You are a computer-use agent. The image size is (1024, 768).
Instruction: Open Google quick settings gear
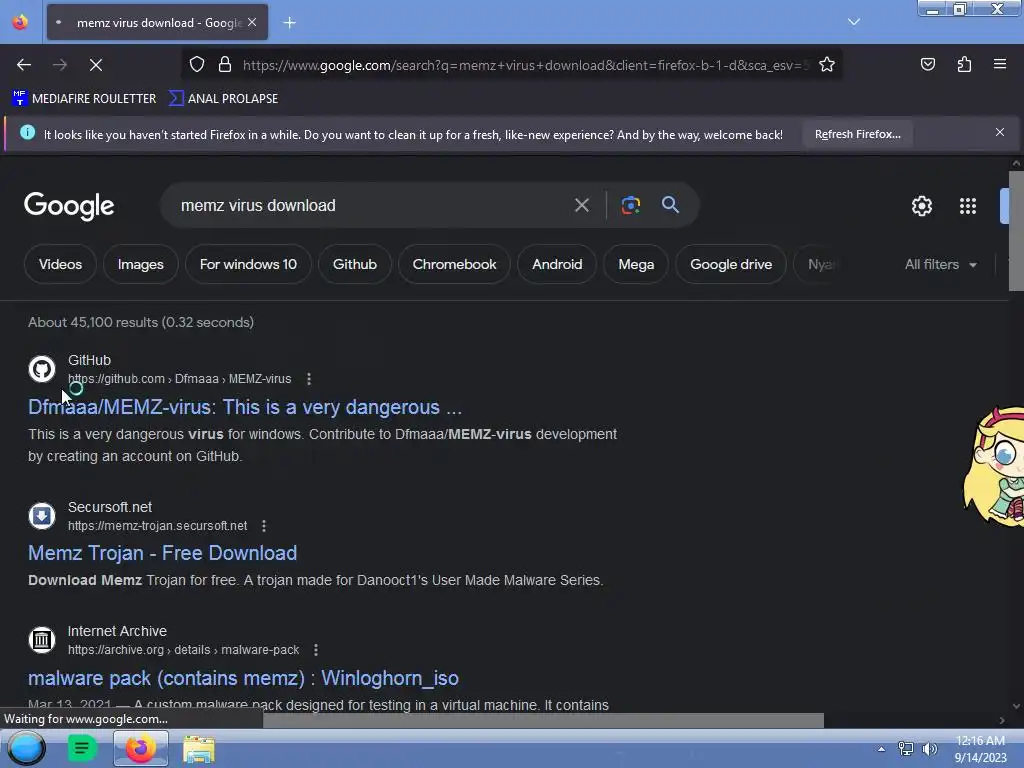tap(921, 206)
